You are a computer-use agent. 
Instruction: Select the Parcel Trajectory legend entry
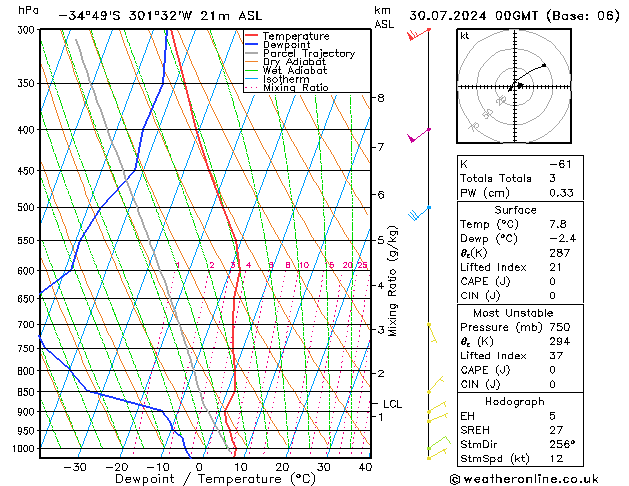[x=300, y=54]
